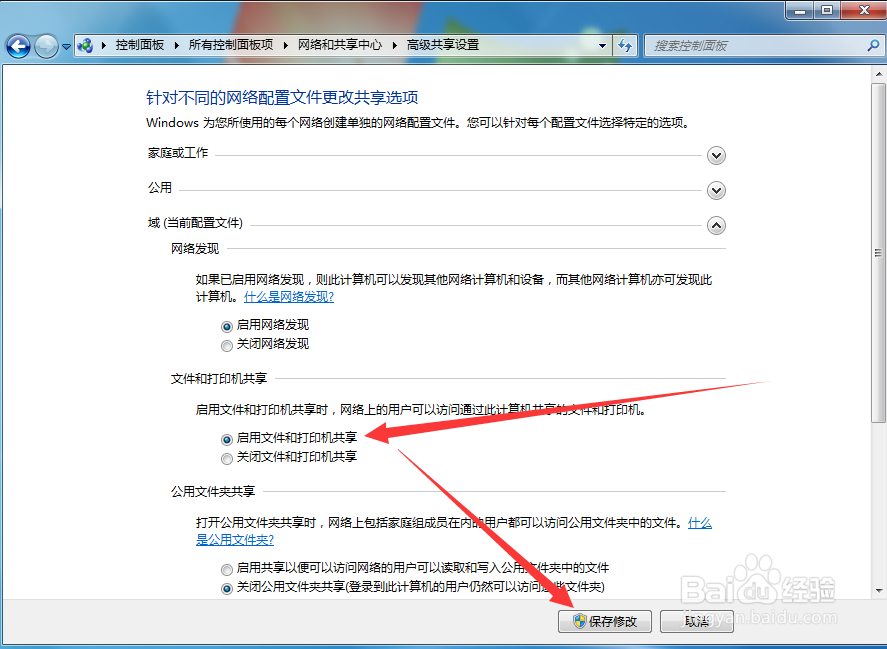Viewport: 887px width, 649px height.
Task: Click the magnifier icon in the search box
Action: [872, 45]
